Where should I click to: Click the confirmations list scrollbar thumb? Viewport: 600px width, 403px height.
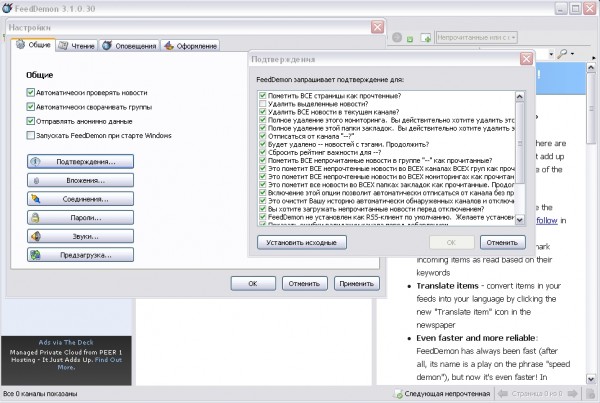click(519, 142)
